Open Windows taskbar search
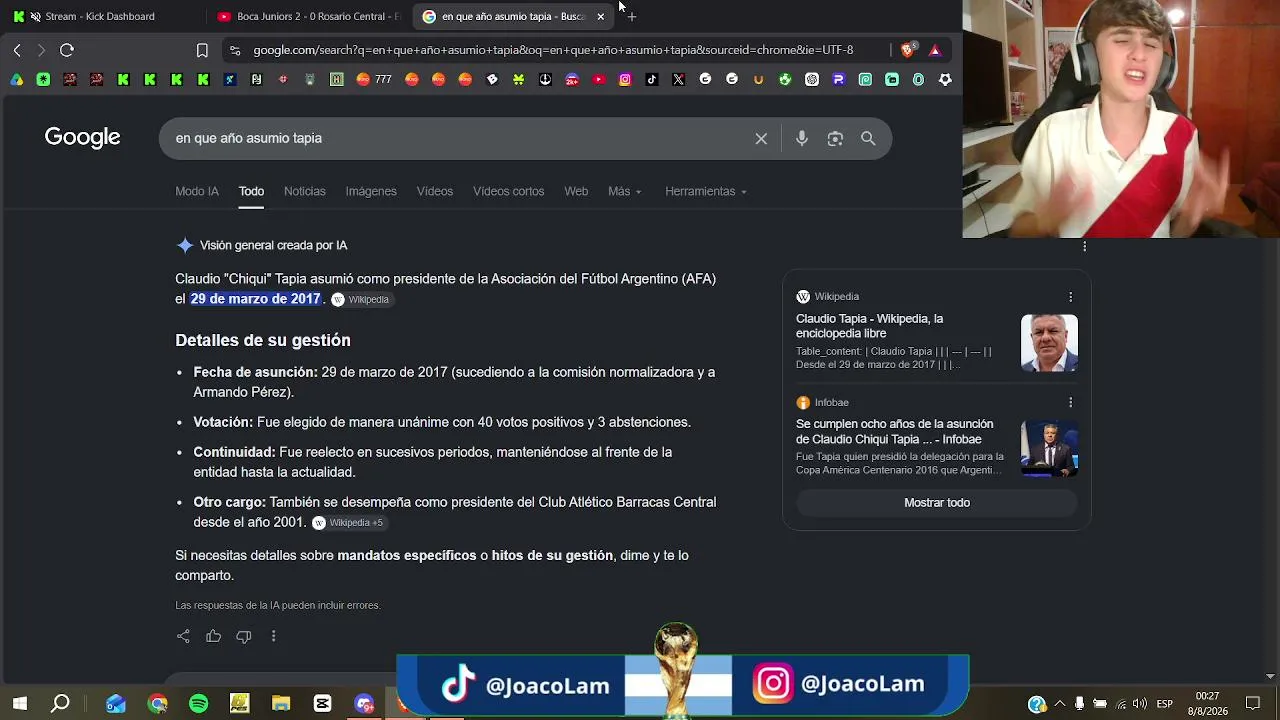Viewport: 1280px width, 720px height. [61, 704]
